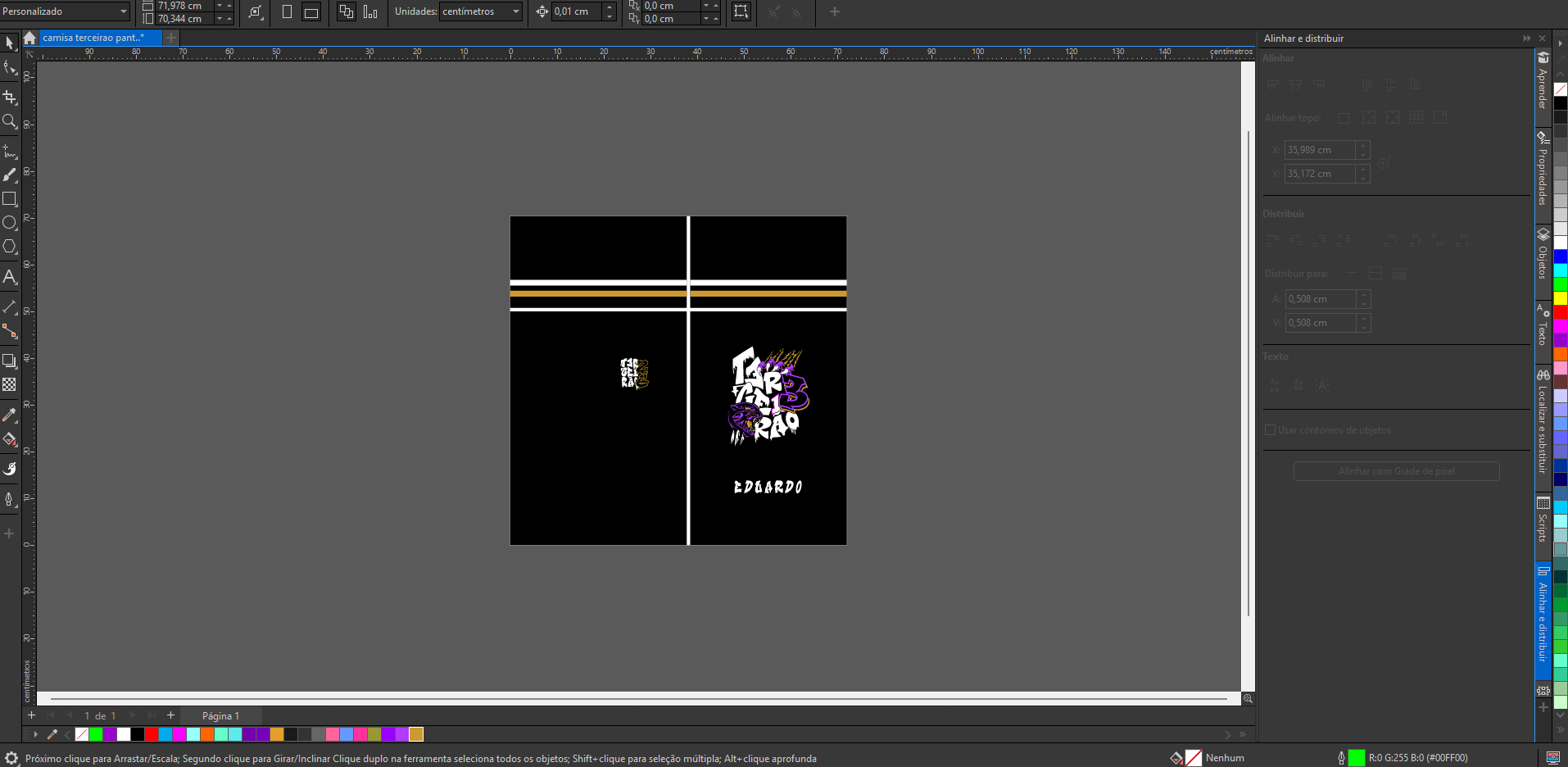Select the Pick tool arrow
This screenshot has width=1568, height=767.
[10, 43]
